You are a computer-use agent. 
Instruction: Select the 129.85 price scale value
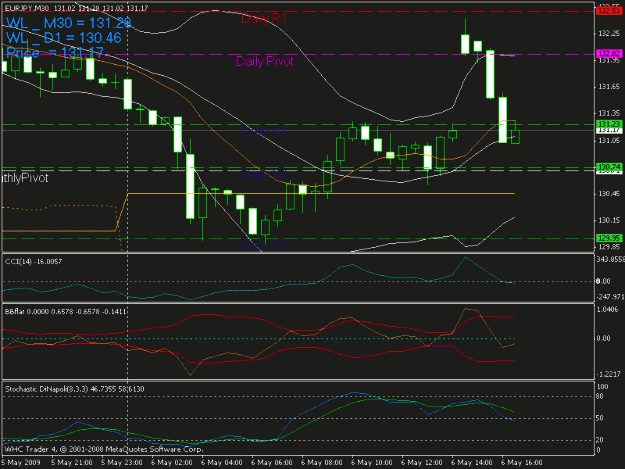tap(609, 247)
